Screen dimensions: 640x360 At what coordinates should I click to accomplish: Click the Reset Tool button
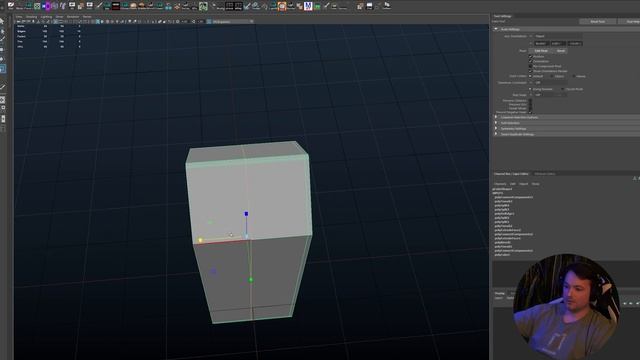point(598,21)
